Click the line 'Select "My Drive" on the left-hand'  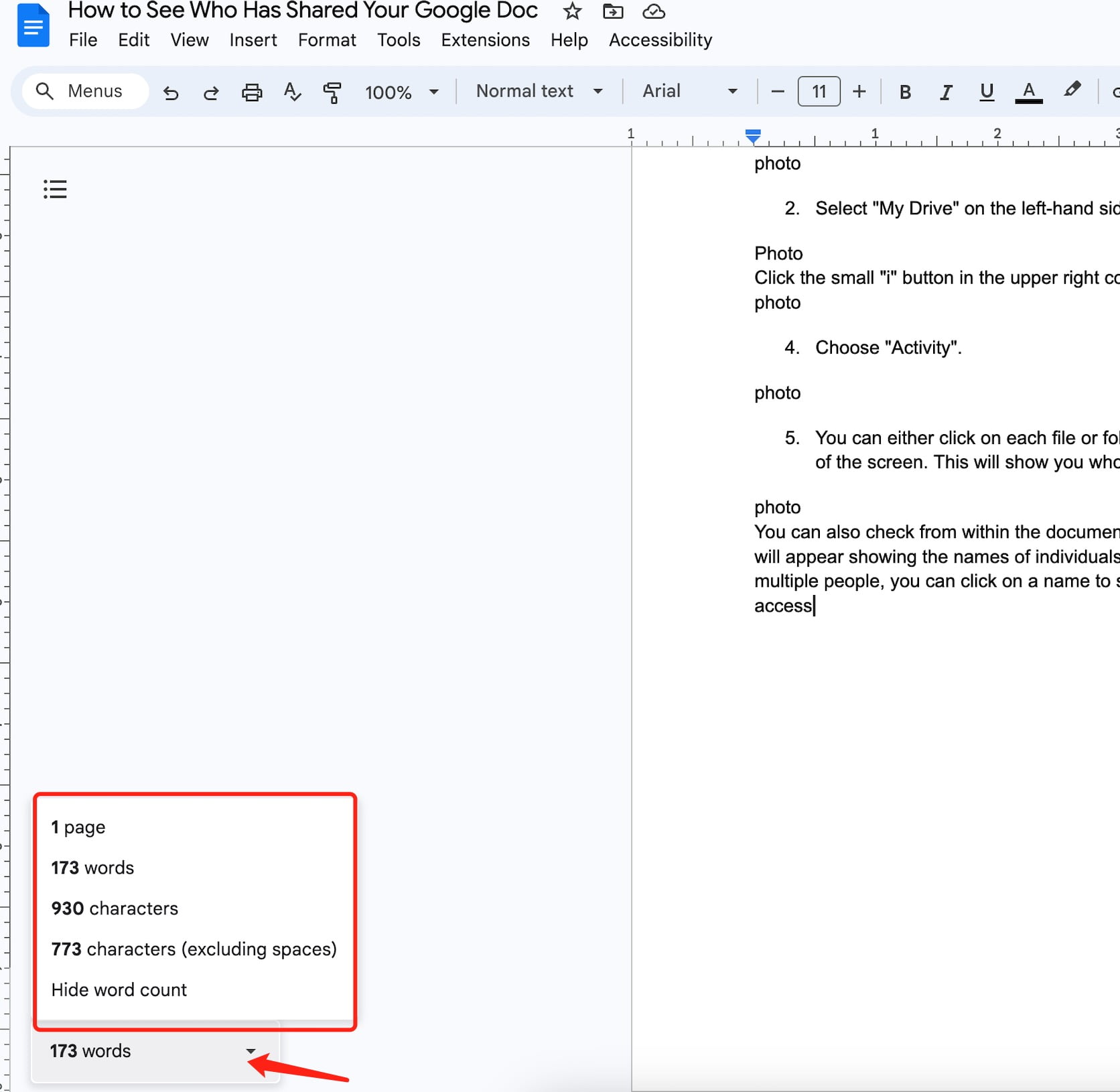tap(967, 208)
